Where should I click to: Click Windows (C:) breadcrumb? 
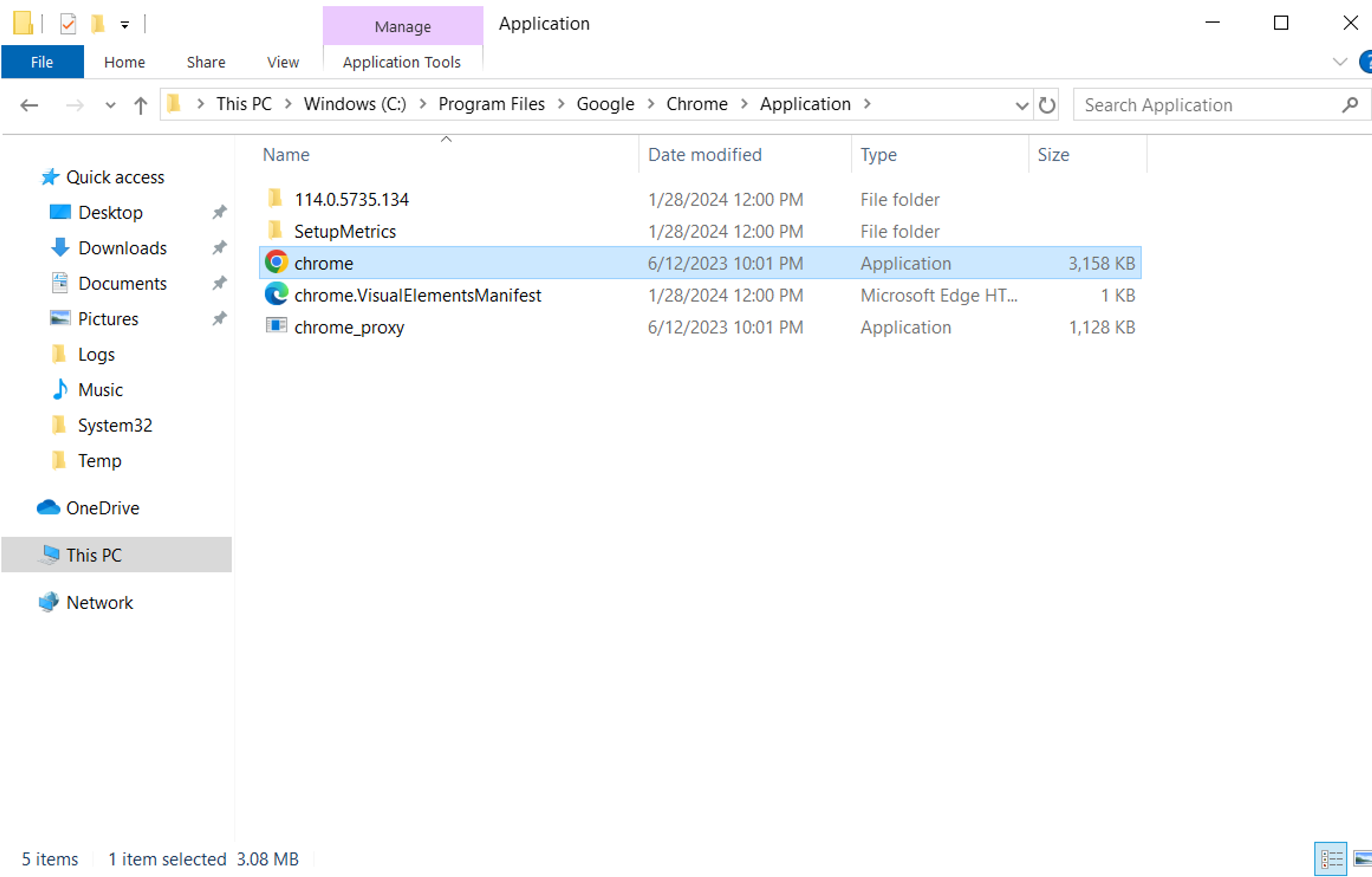click(354, 104)
